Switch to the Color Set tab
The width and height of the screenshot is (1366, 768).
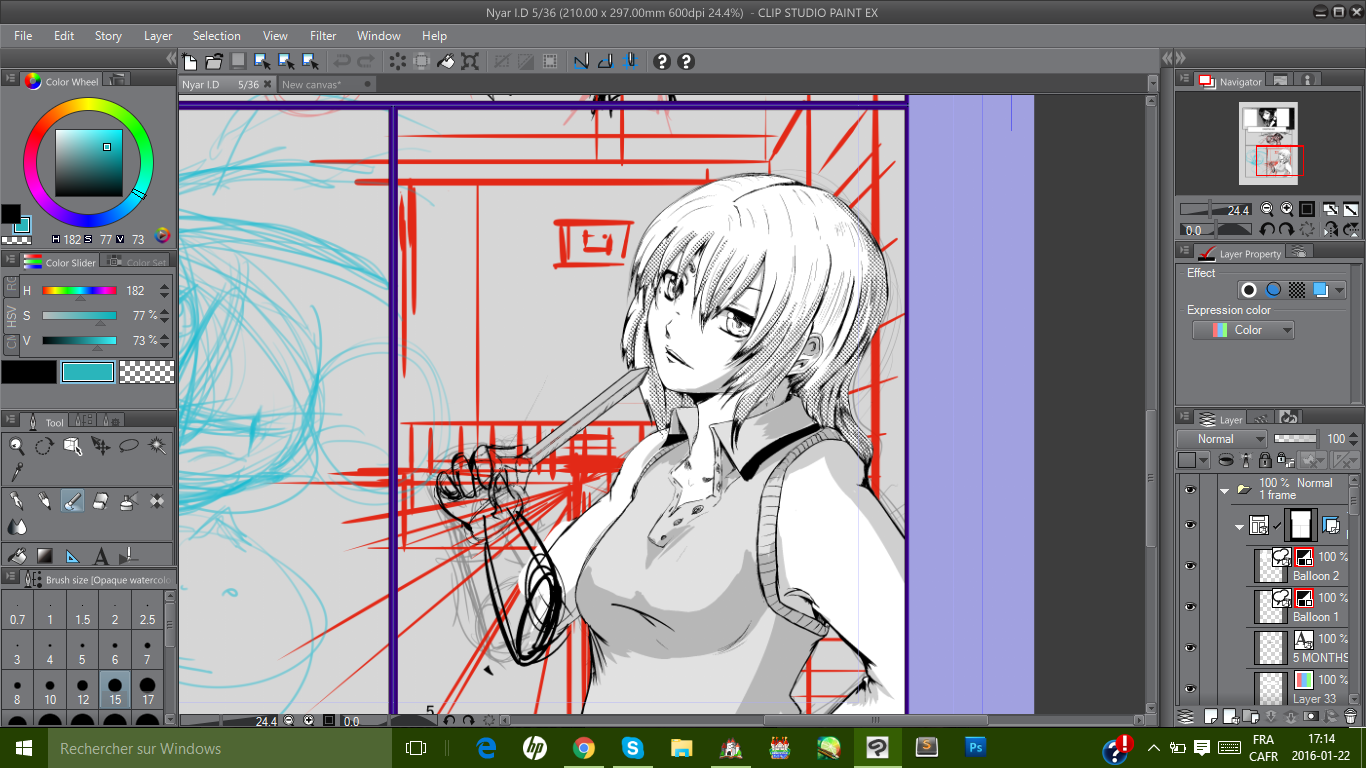click(x=137, y=263)
